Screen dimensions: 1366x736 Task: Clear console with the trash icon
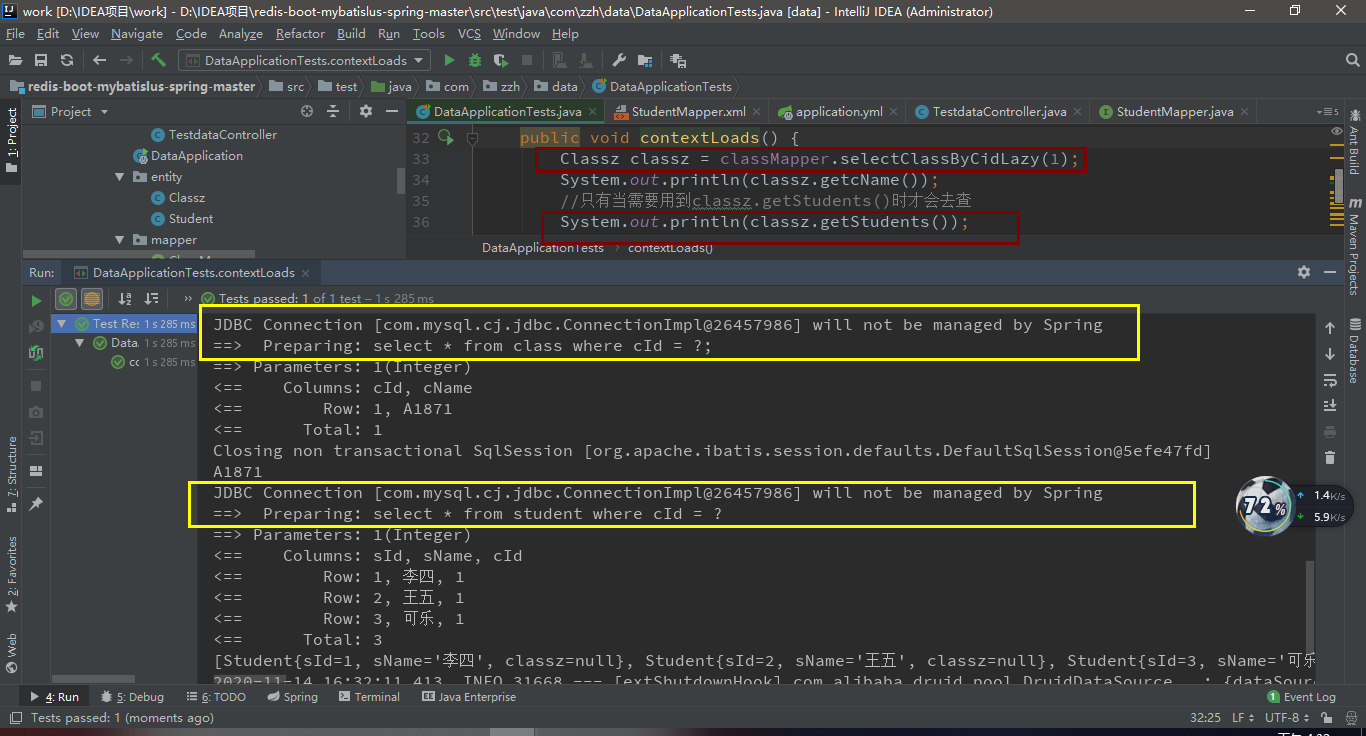click(1330, 458)
